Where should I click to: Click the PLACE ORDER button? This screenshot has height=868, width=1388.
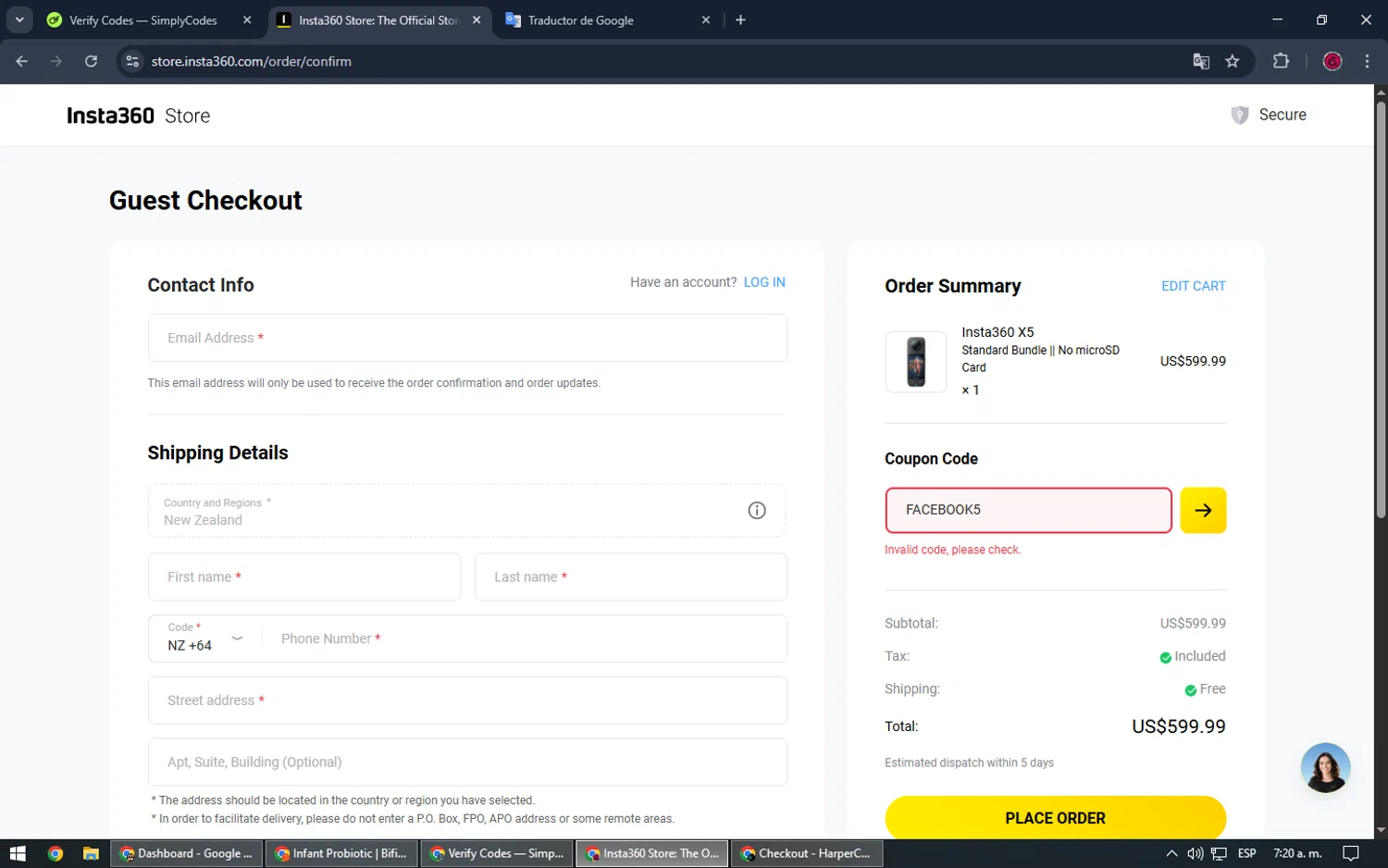[x=1055, y=818]
